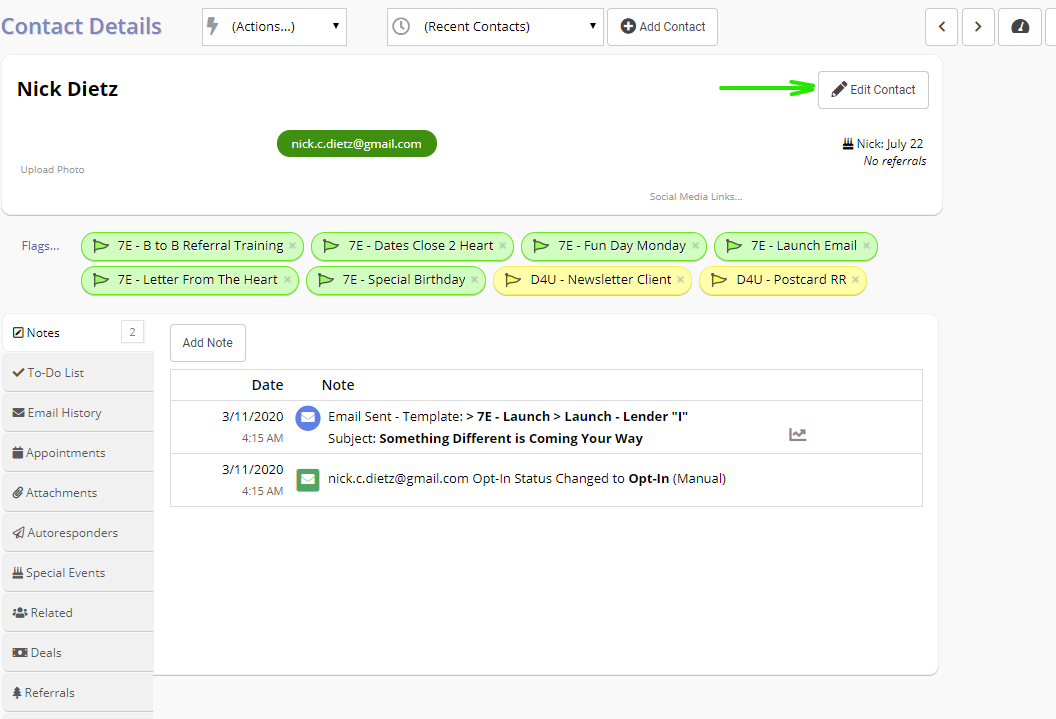Click the Add Note button
The width and height of the screenshot is (1056, 719).
point(207,343)
